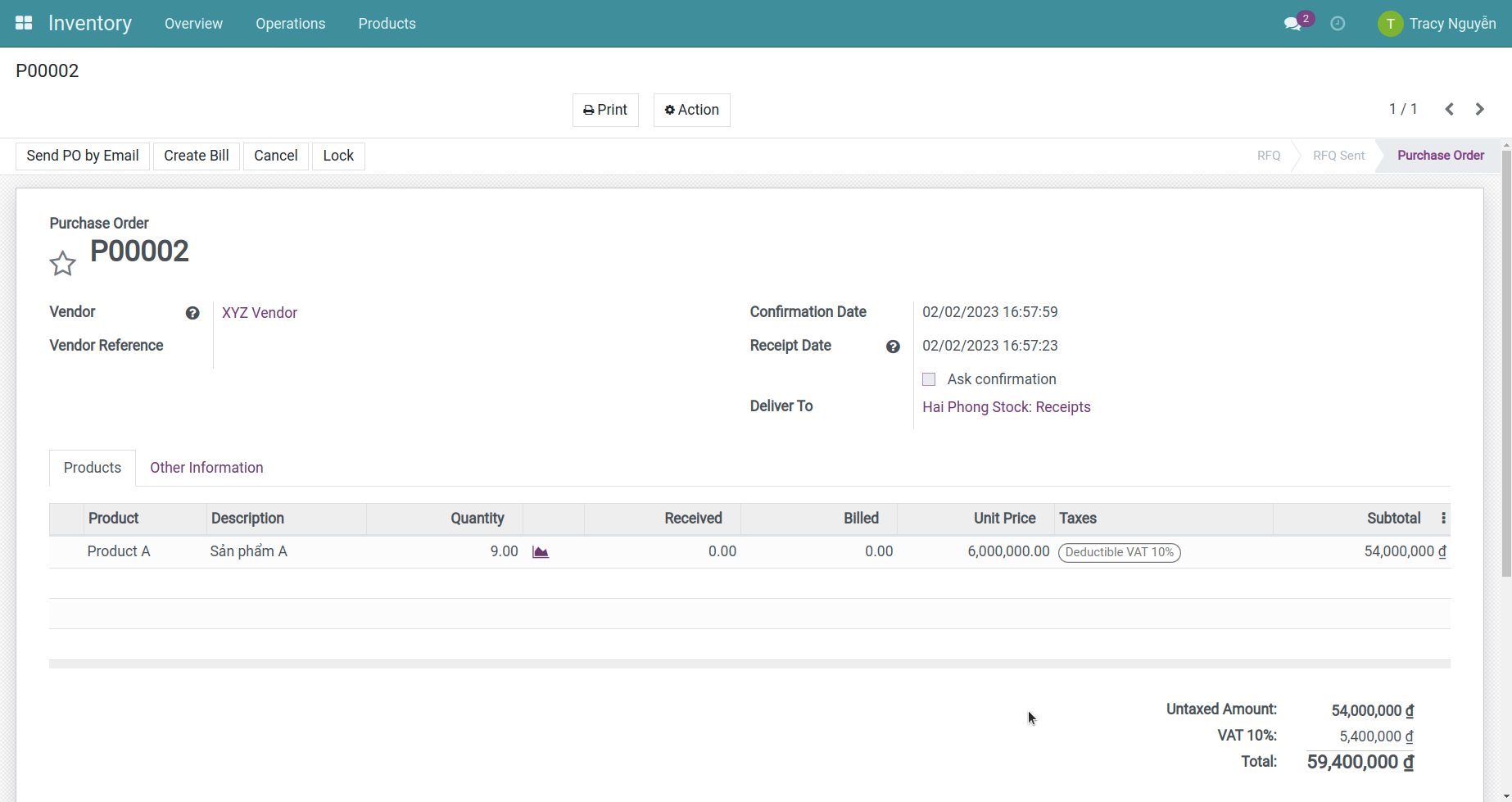The width and height of the screenshot is (1512, 802).
Task: Open the messages icon showing 2 notifications
Action: (x=1291, y=24)
